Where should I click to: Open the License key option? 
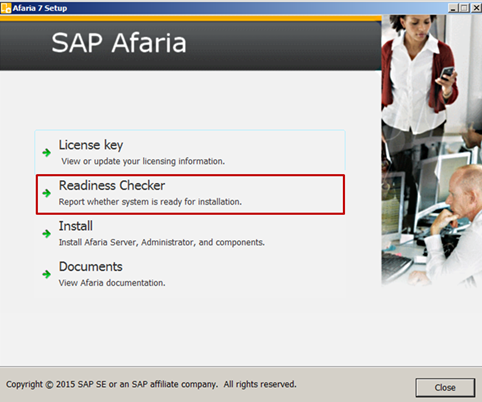pos(91,145)
